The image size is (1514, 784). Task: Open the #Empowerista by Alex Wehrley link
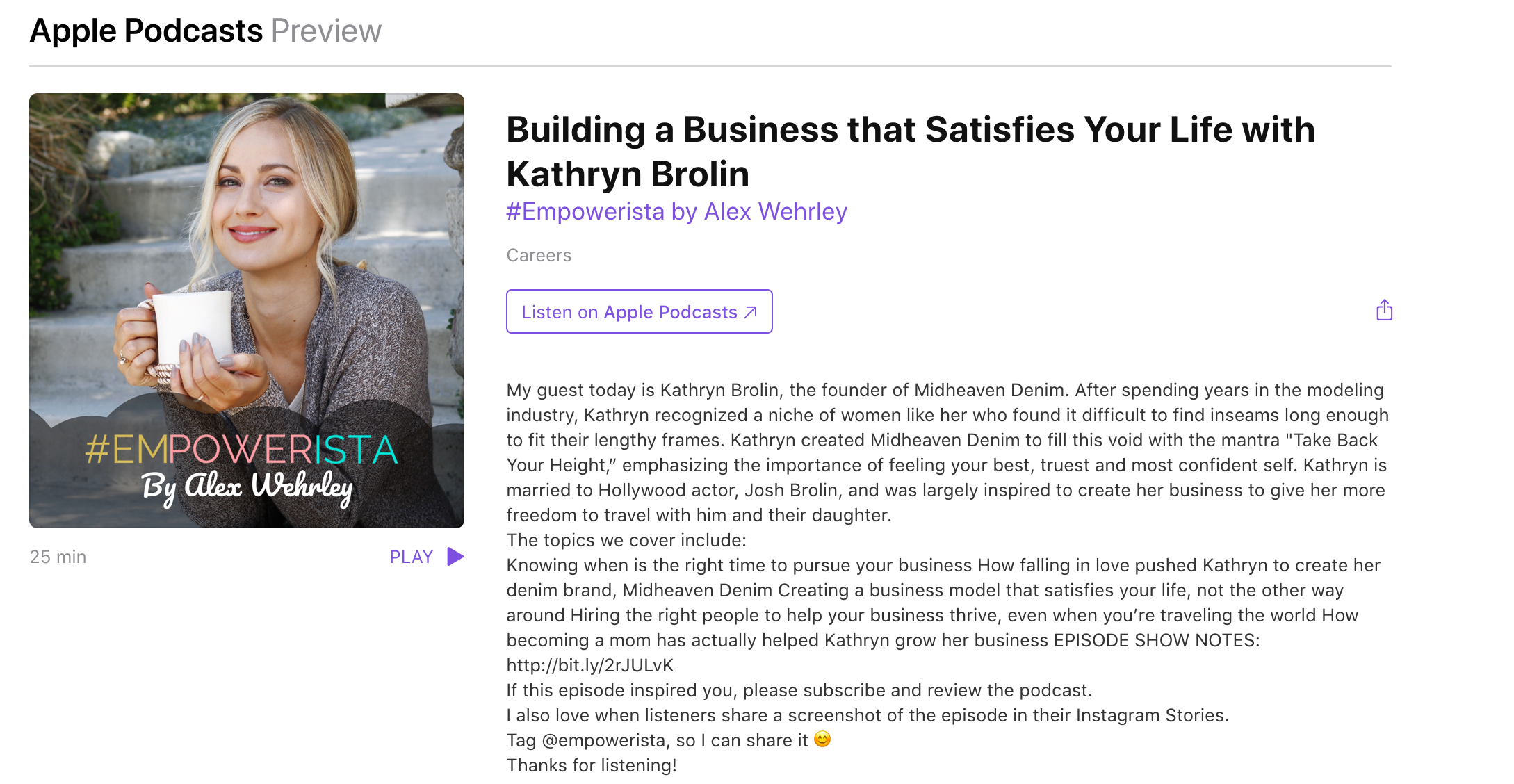(x=676, y=211)
